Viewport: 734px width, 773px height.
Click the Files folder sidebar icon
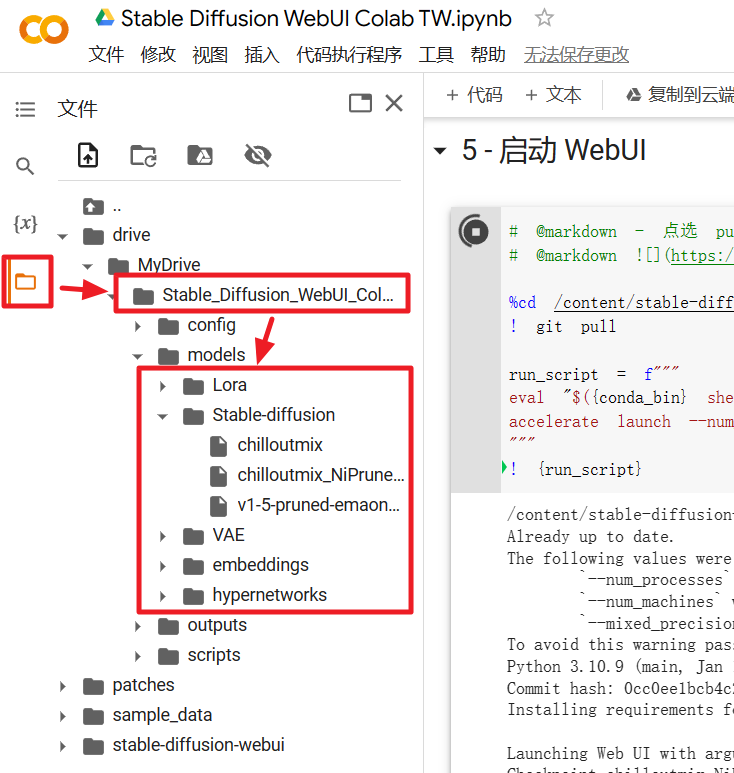[x=25, y=281]
